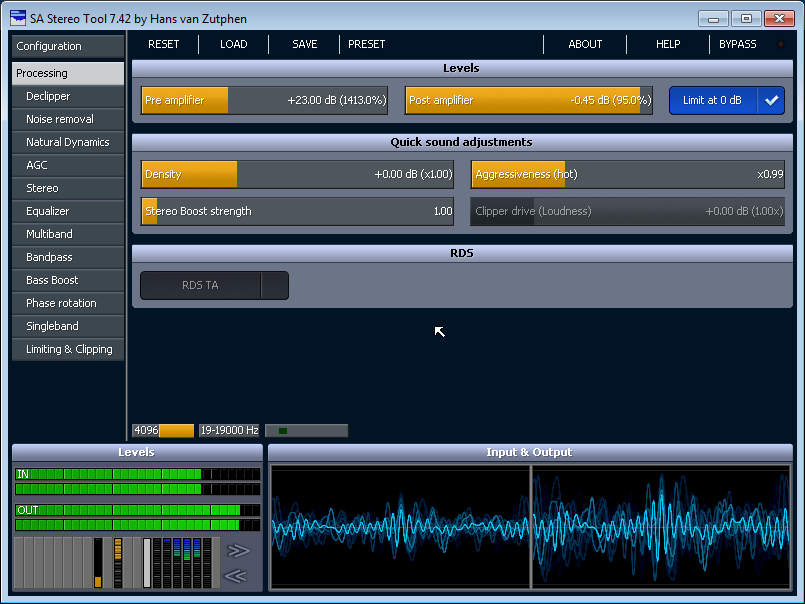Click the OUT level meter
Viewport: 805px width, 604px height.
coord(138,517)
